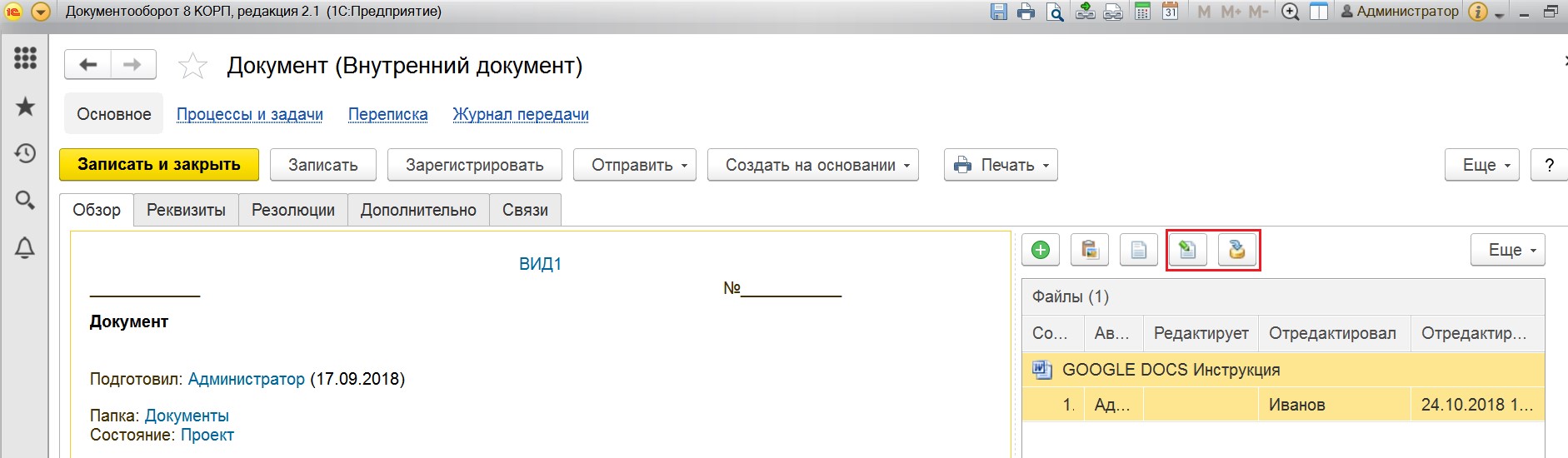Go forward with right arrow button
The width and height of the screenshot is (1568, 458).
pos(133,64)
